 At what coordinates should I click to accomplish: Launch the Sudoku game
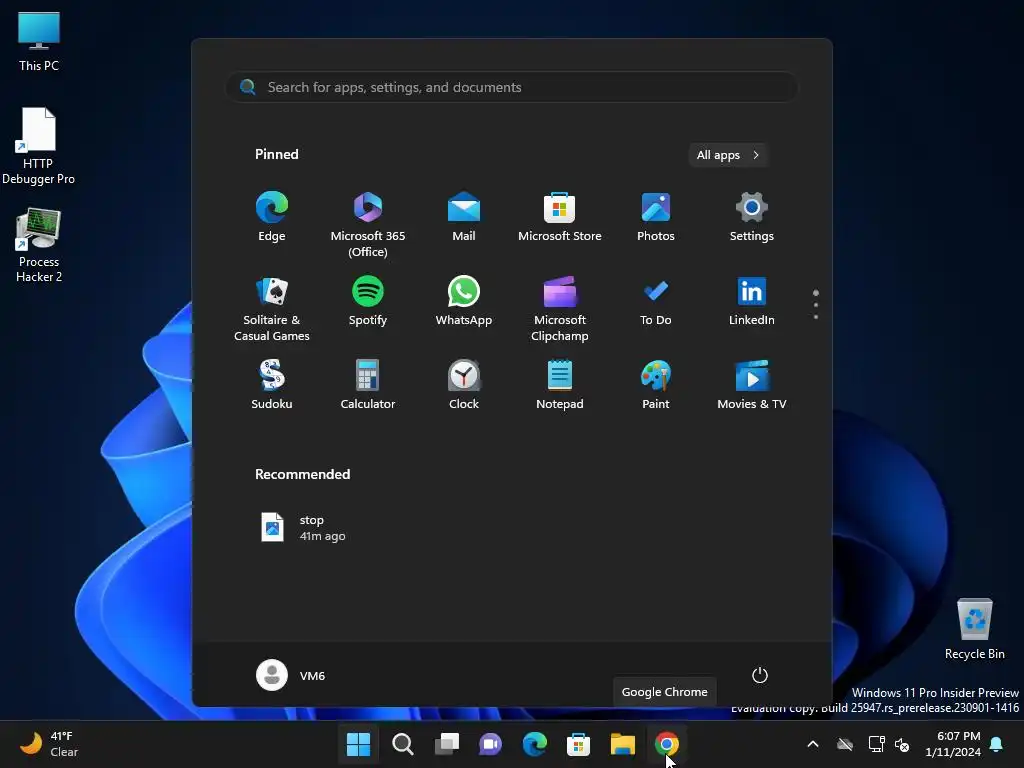272,385
